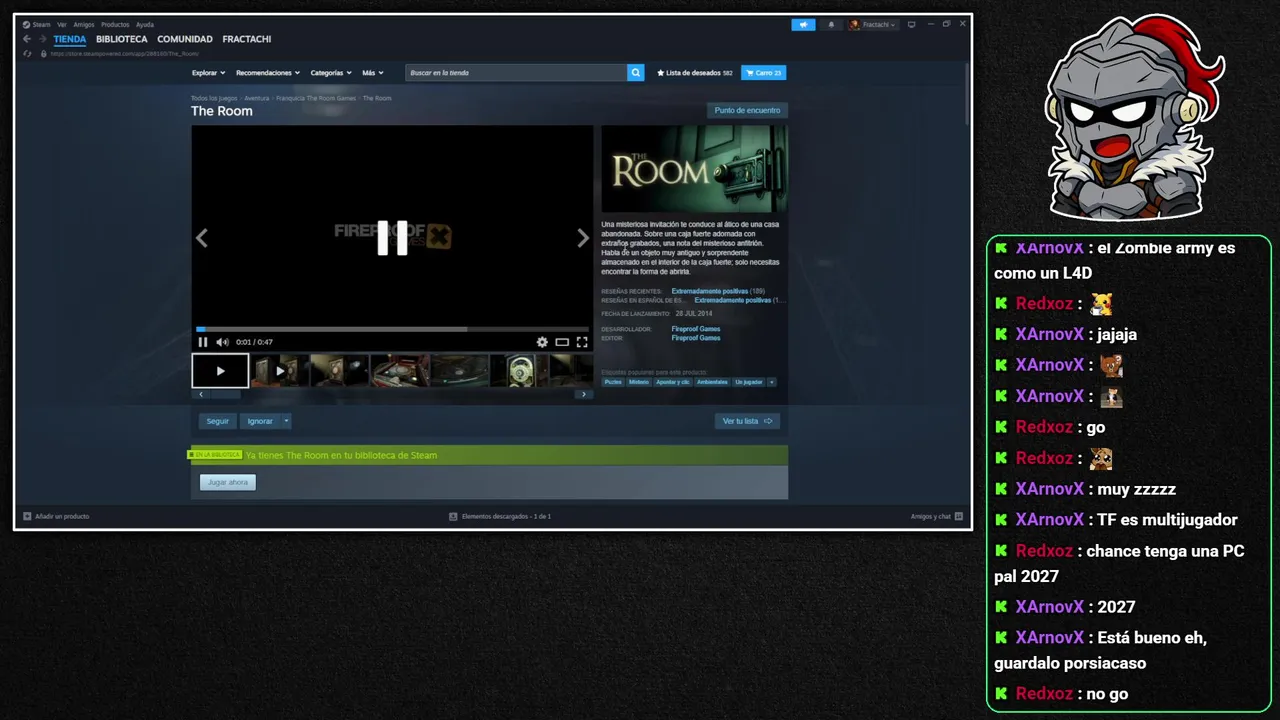1280x720 pixels.
Task: Select the Puzles tag
Action: [613, 382]
